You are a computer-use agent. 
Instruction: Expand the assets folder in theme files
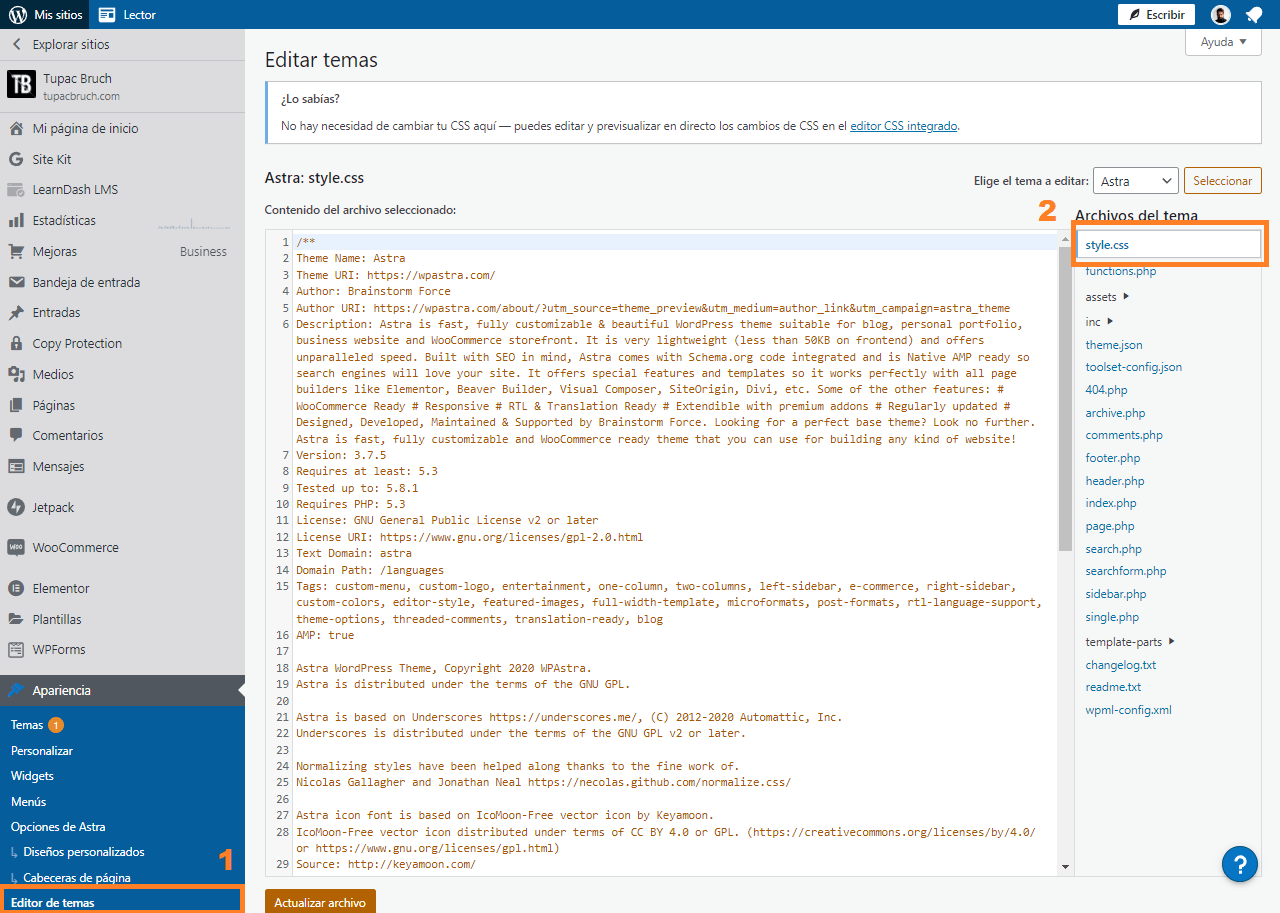[x=1099, y=298]
